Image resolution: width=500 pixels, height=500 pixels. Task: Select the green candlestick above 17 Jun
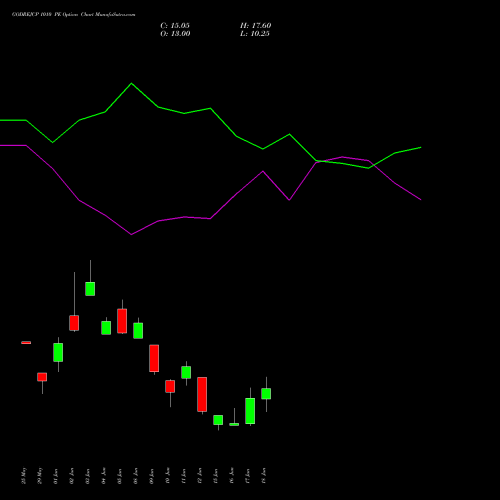250,411
